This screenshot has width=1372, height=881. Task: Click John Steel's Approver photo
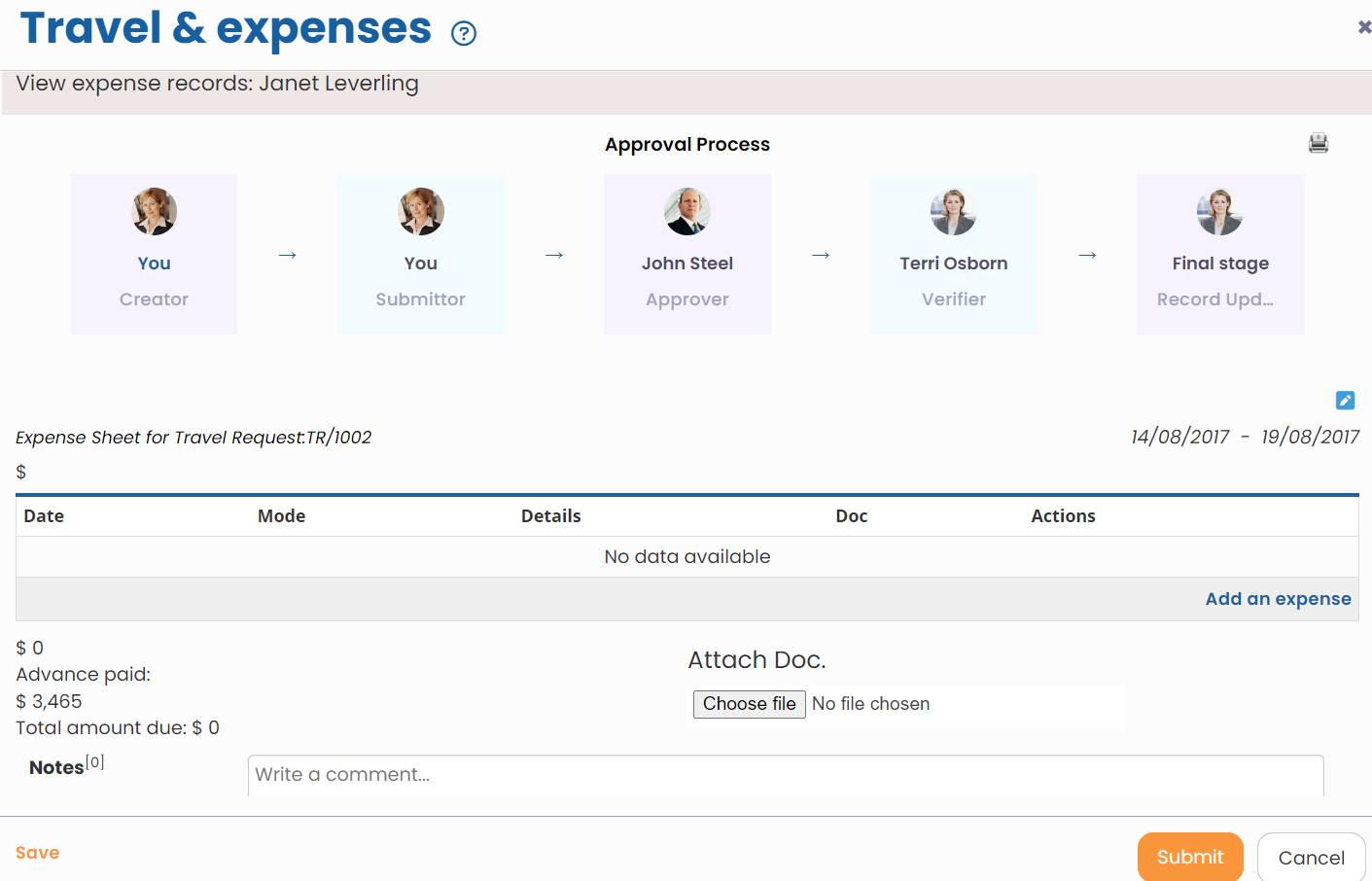687,211
